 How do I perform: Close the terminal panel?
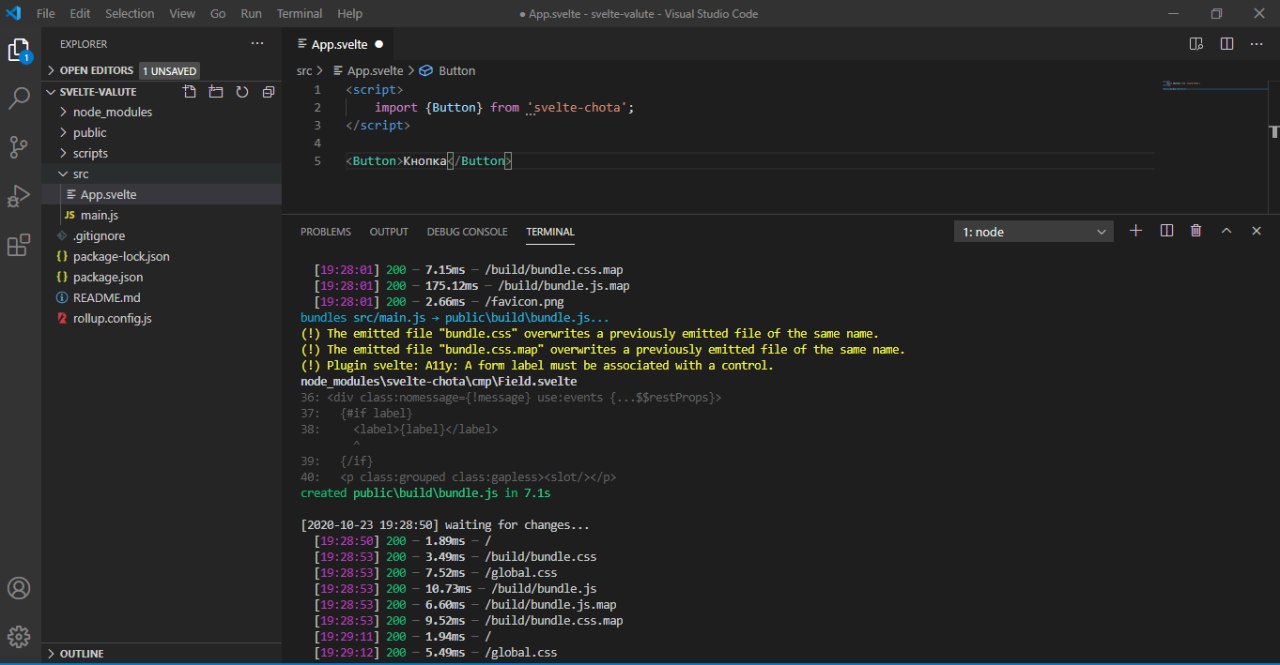[1257, 231]
